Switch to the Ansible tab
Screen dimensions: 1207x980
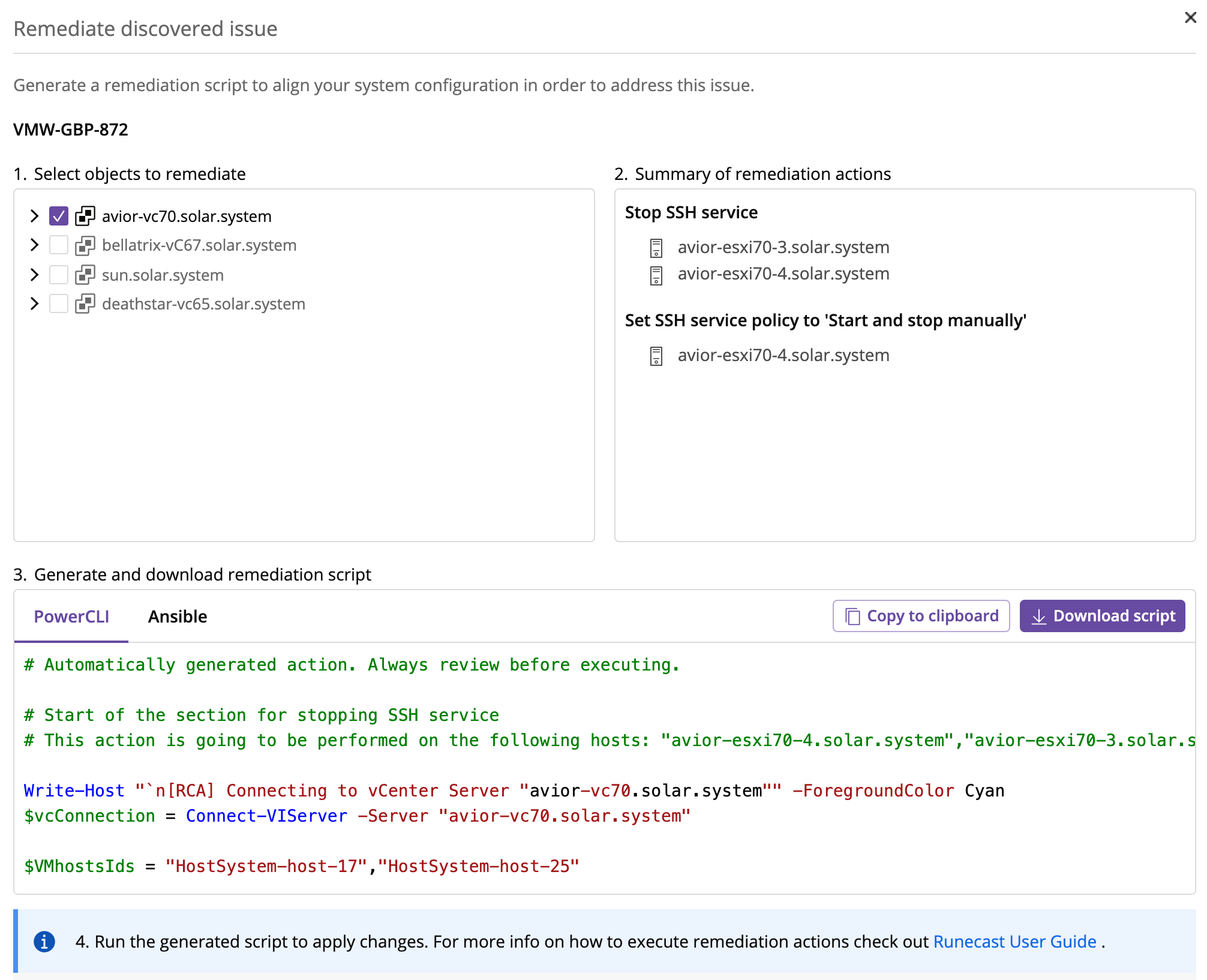click(177, 616)
